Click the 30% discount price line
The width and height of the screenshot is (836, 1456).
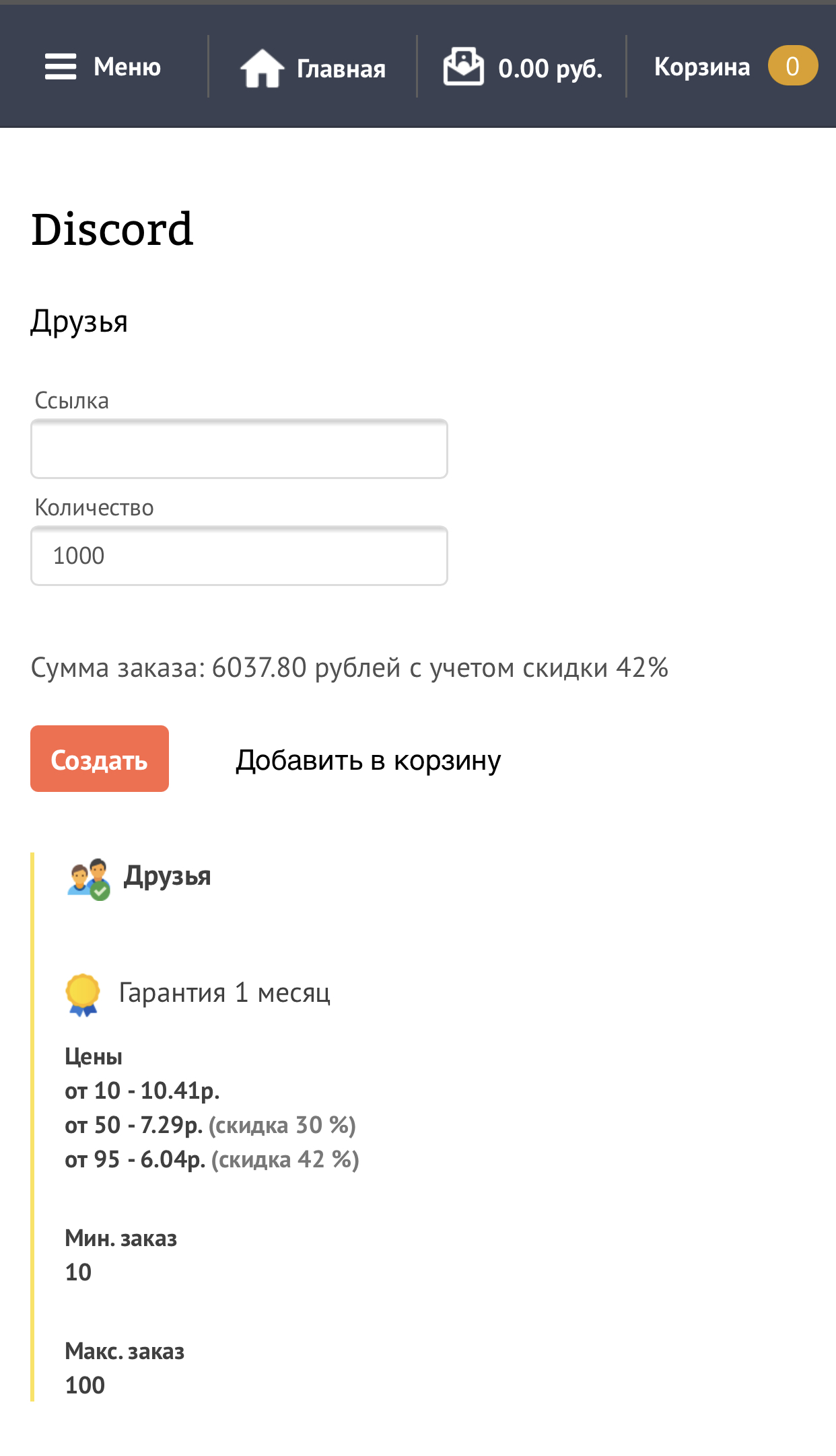pyautogui.click(x=210, y=1125)
